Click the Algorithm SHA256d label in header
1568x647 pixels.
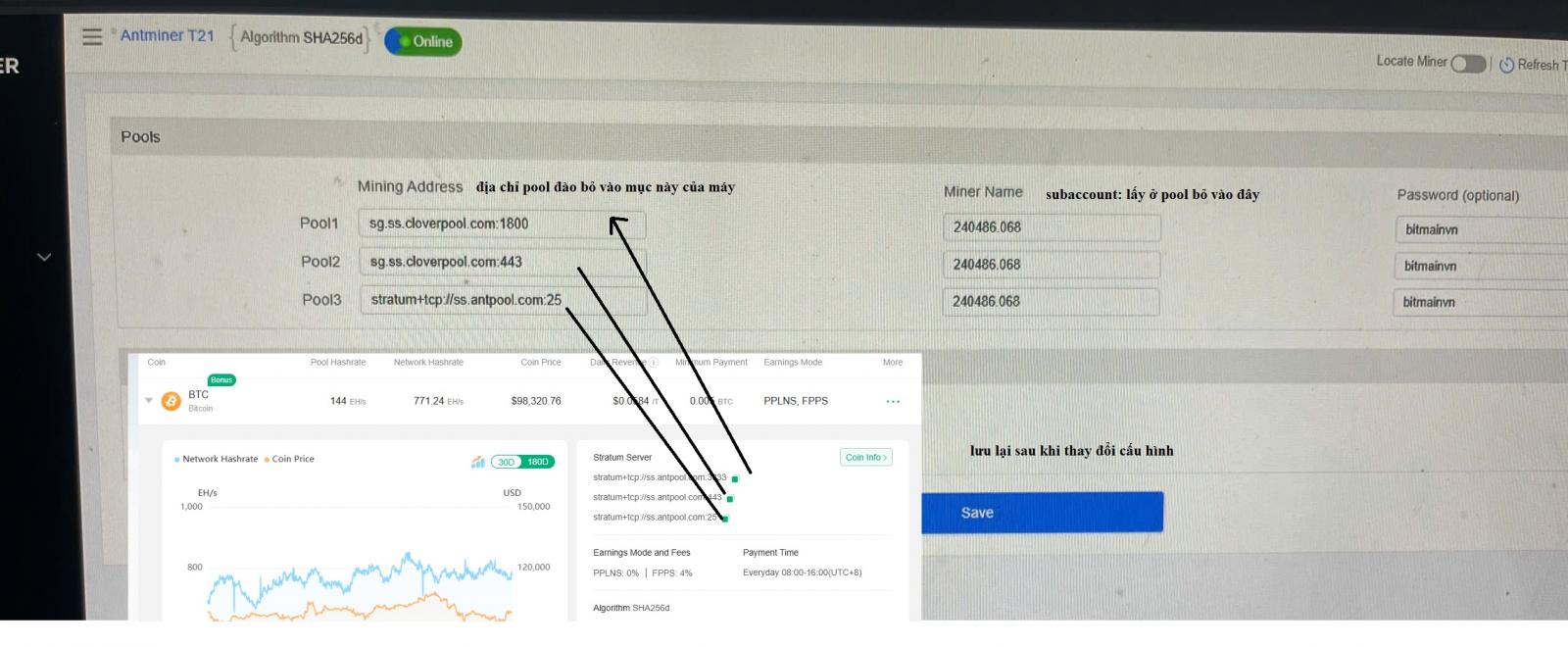[301, 38]
